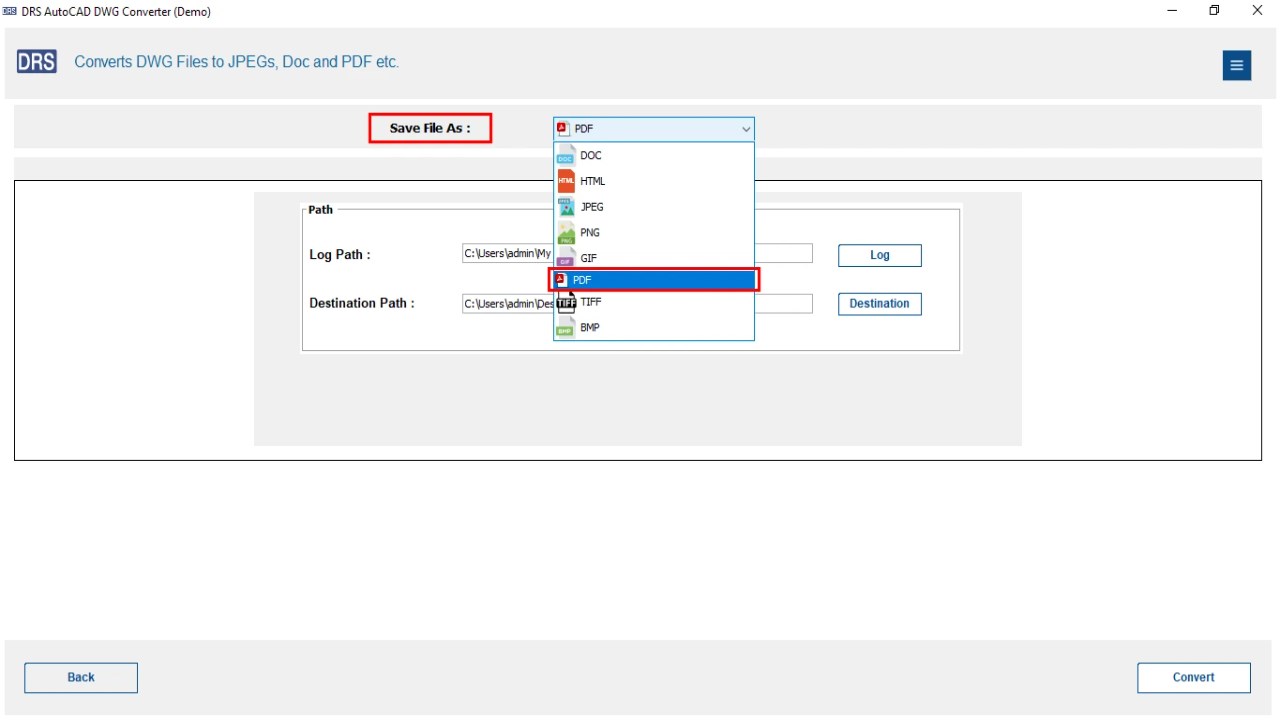Click the PDF icon in the combo box
The height and width of the screenshot is (720, 1280).
(563, 129)
